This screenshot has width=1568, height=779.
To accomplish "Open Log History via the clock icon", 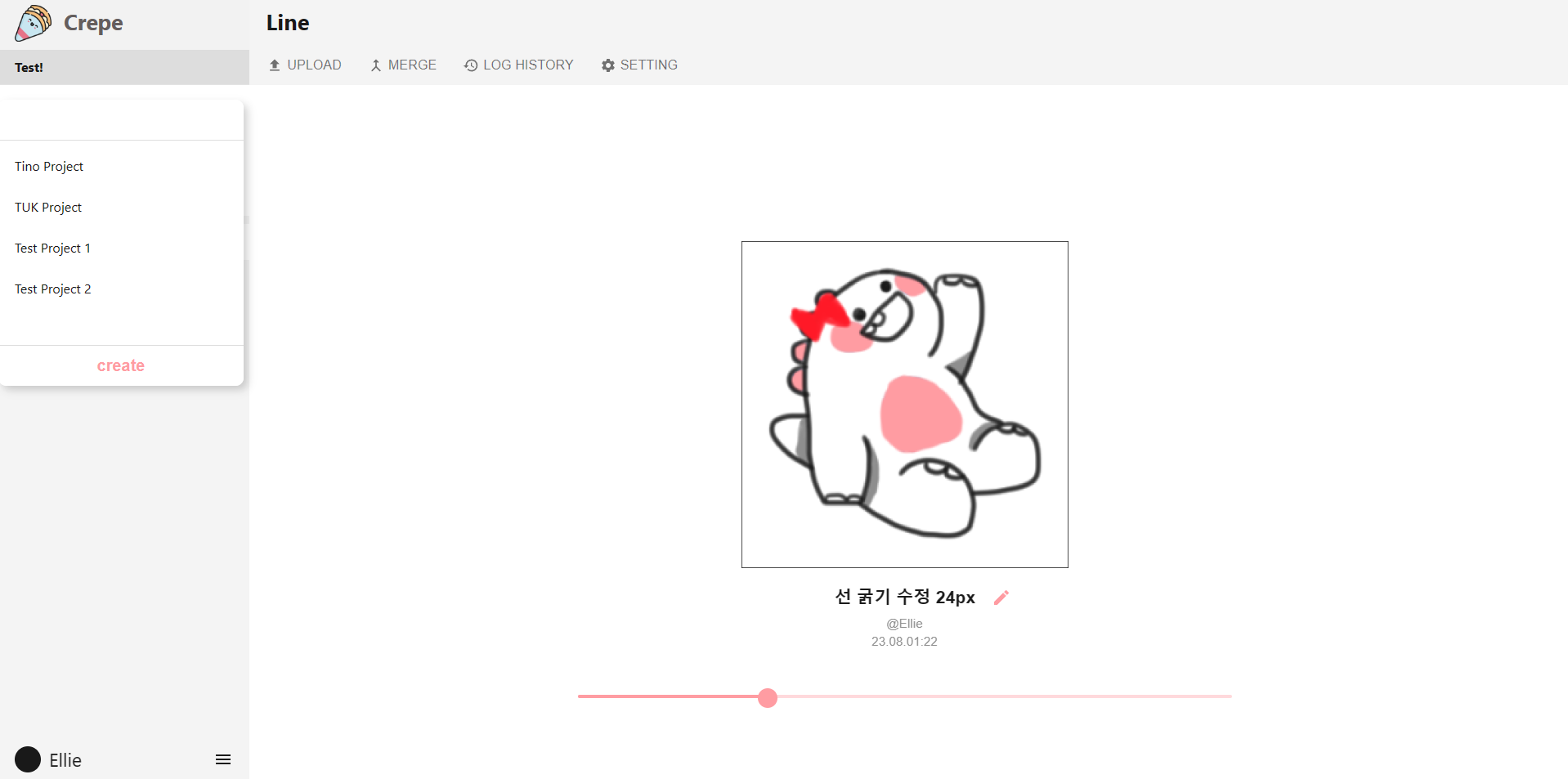I will (x=470, y=65).
